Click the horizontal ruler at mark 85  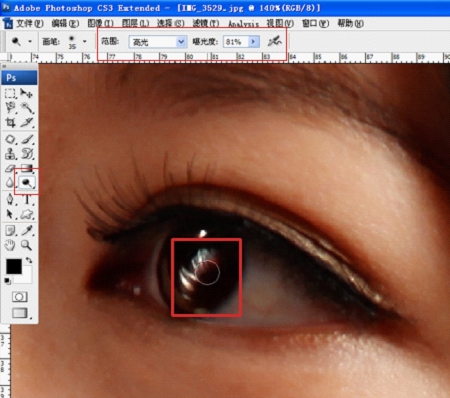point(318,57)
